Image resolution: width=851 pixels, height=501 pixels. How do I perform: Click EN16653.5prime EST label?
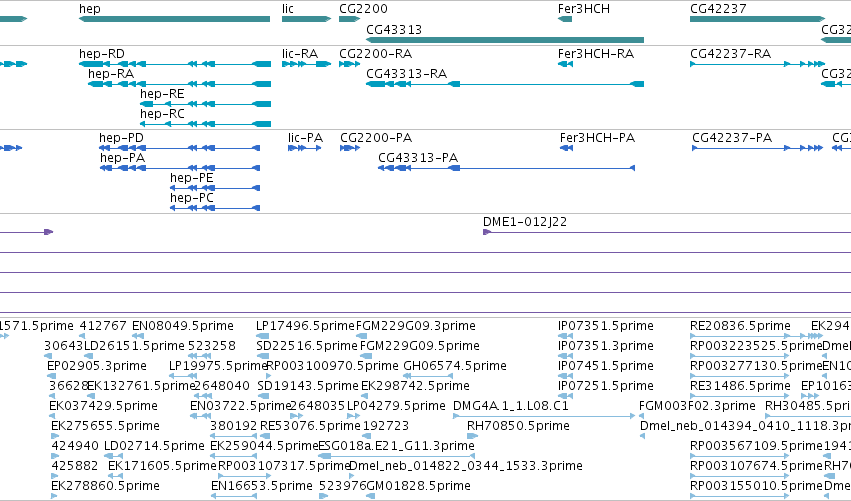point(262,487)
